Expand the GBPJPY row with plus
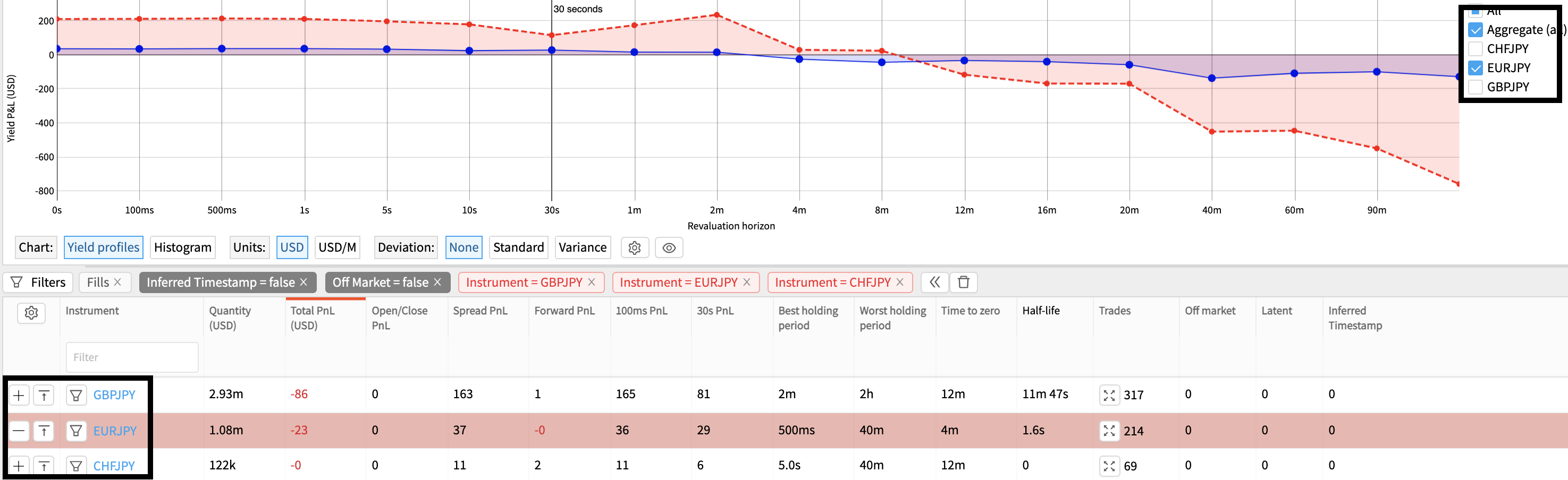Viewport: 1568px width, 480px height. tap(19, 396)
